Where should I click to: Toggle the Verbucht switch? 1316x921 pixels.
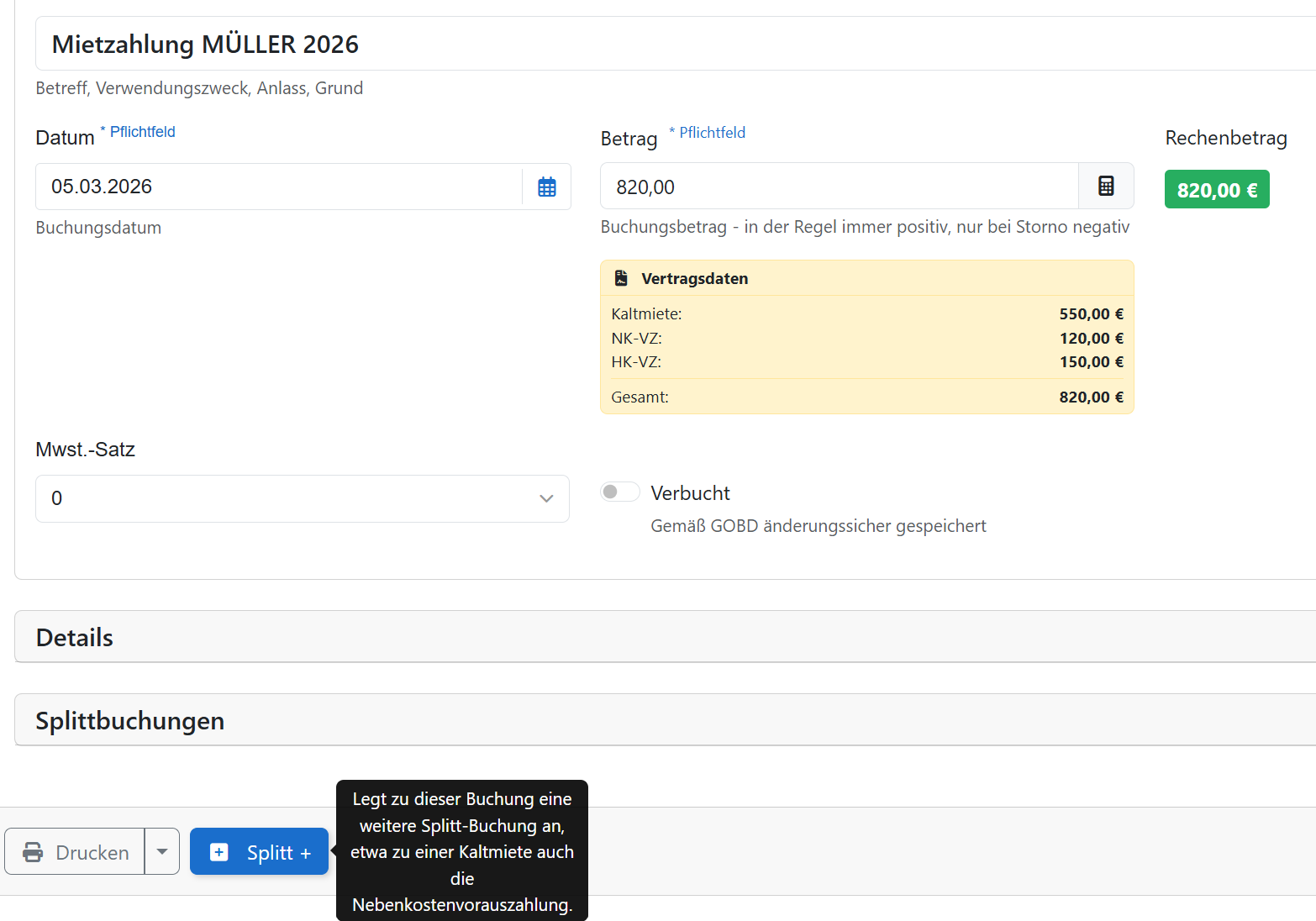coord(619,492)
